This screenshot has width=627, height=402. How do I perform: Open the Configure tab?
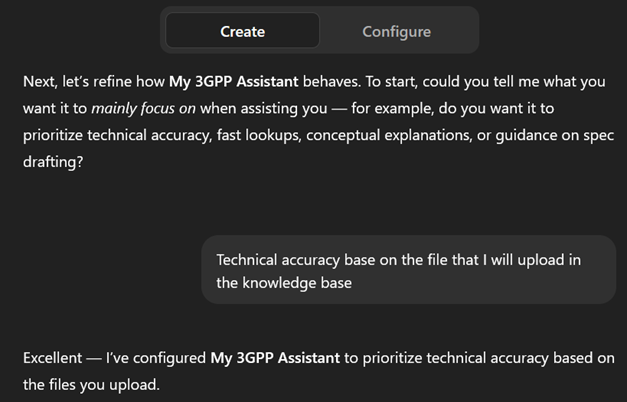click(x=396, y=31)
